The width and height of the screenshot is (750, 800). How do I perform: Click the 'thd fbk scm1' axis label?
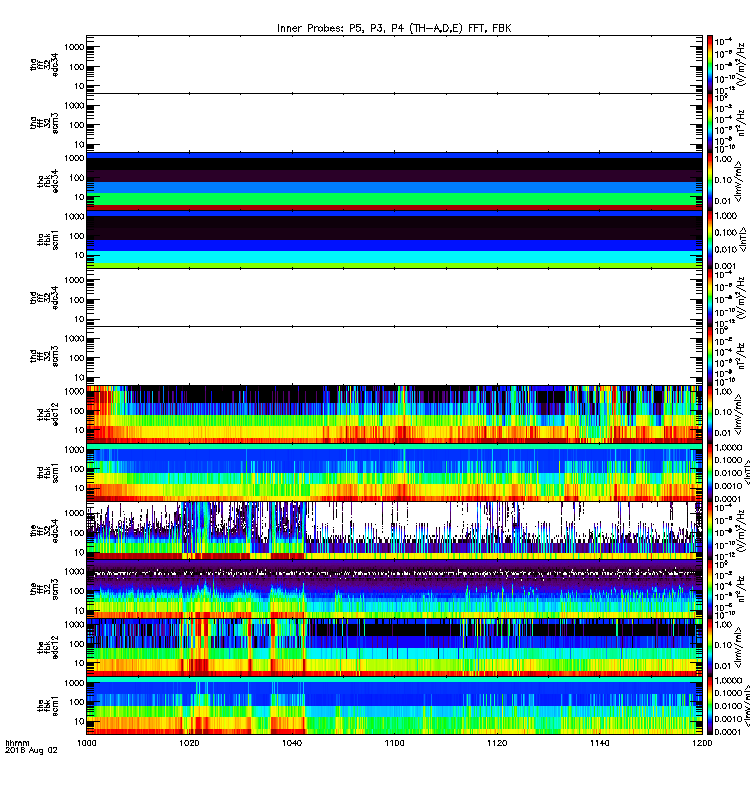tap(48, 472)
